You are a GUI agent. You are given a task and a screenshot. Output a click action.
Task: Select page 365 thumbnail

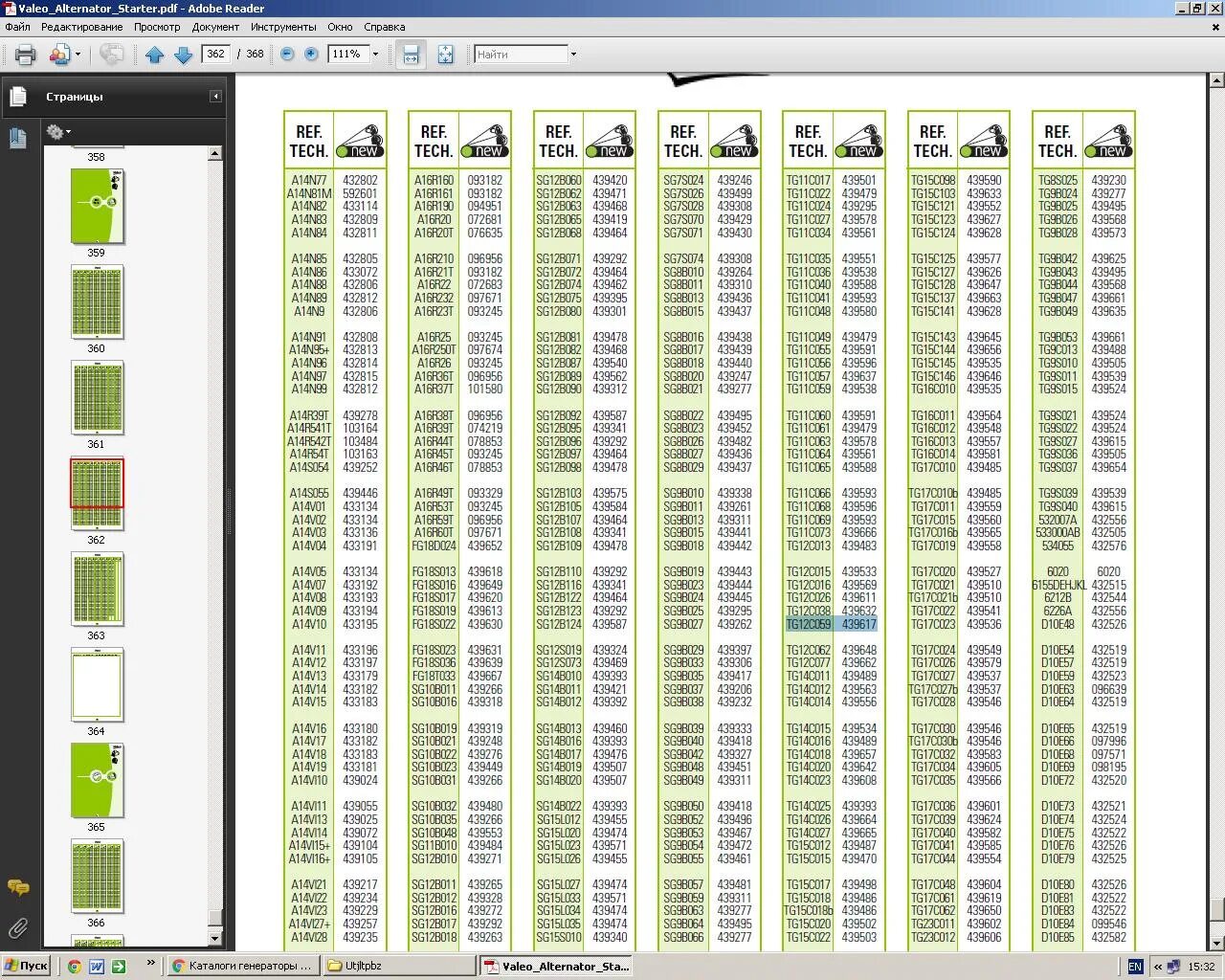tap(97, 780)
